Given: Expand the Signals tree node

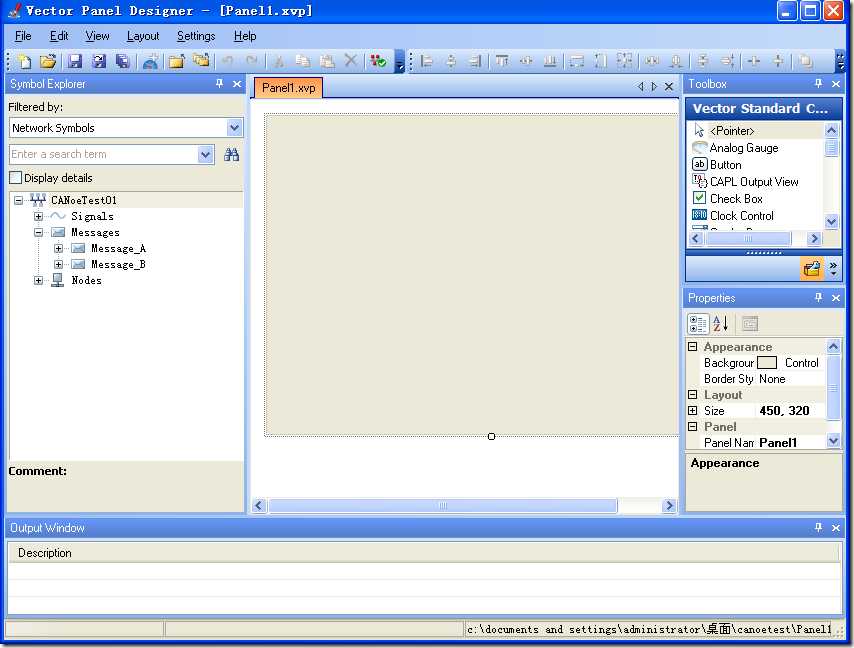Looking at the screenshot, I should pyautogui.click(x=38, y=216).
